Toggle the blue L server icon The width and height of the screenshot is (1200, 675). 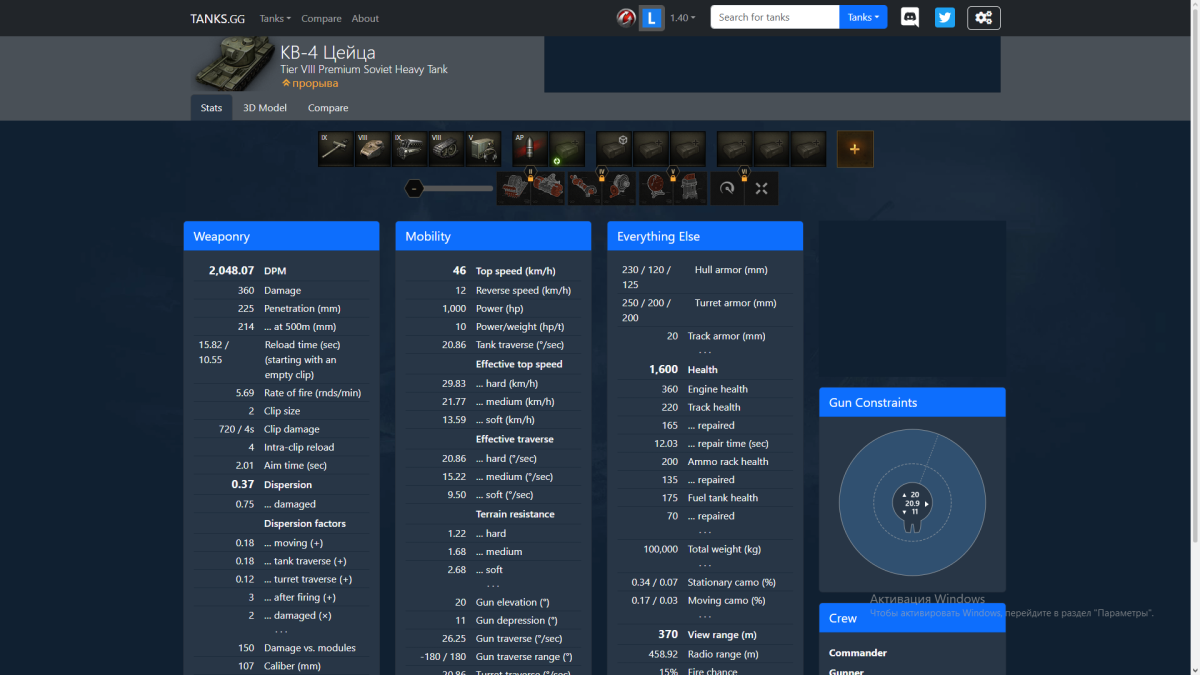[652, 18]
